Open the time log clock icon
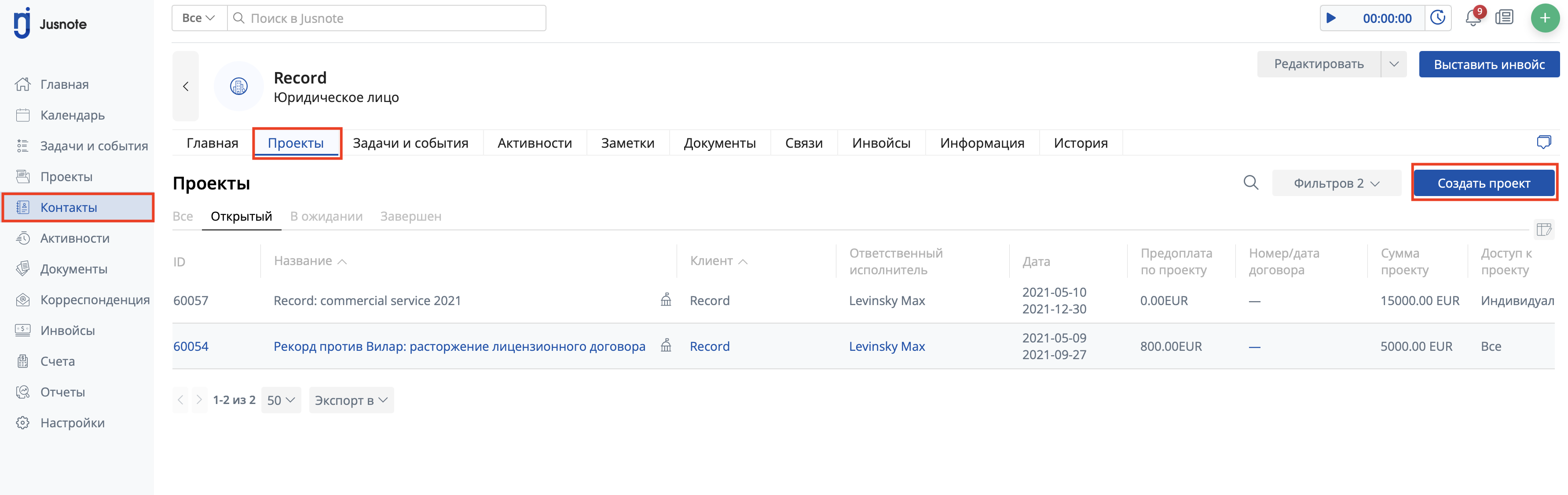 pyautogui.click(x=1438, y=18)
